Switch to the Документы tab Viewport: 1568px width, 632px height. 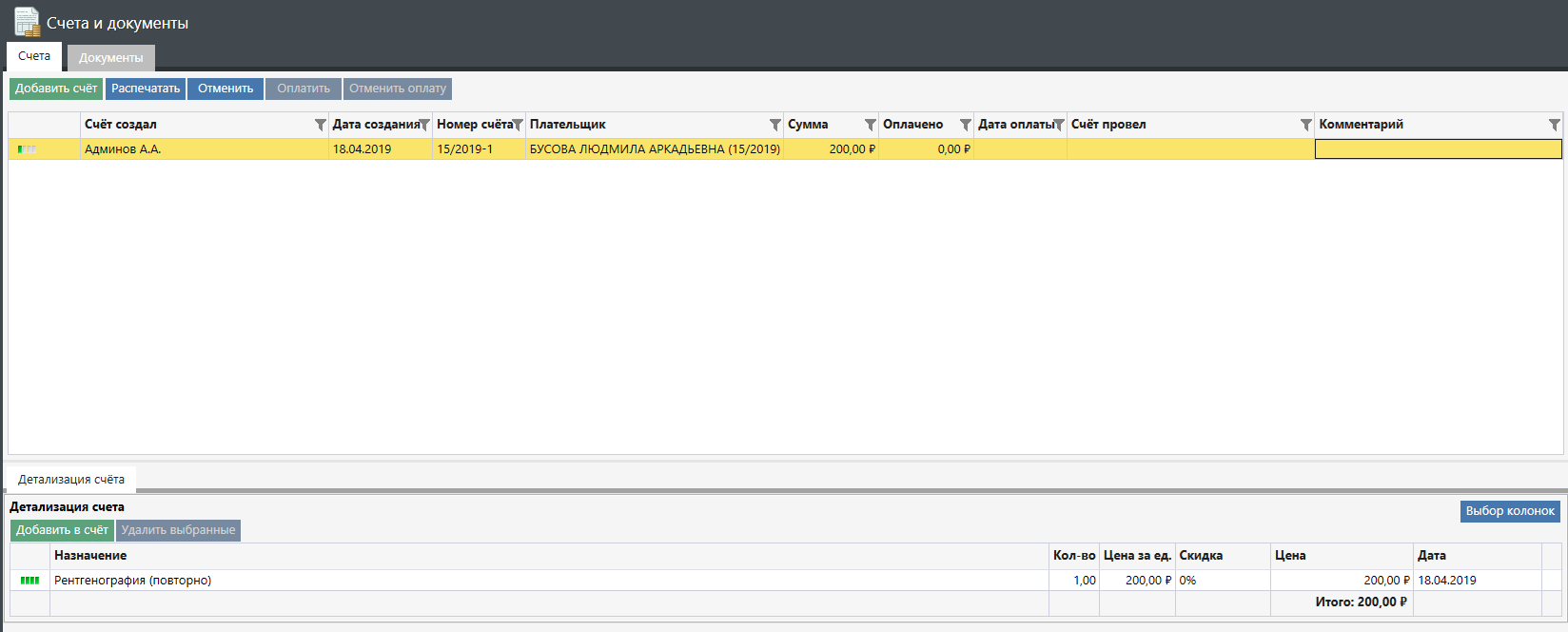[110, 57]
